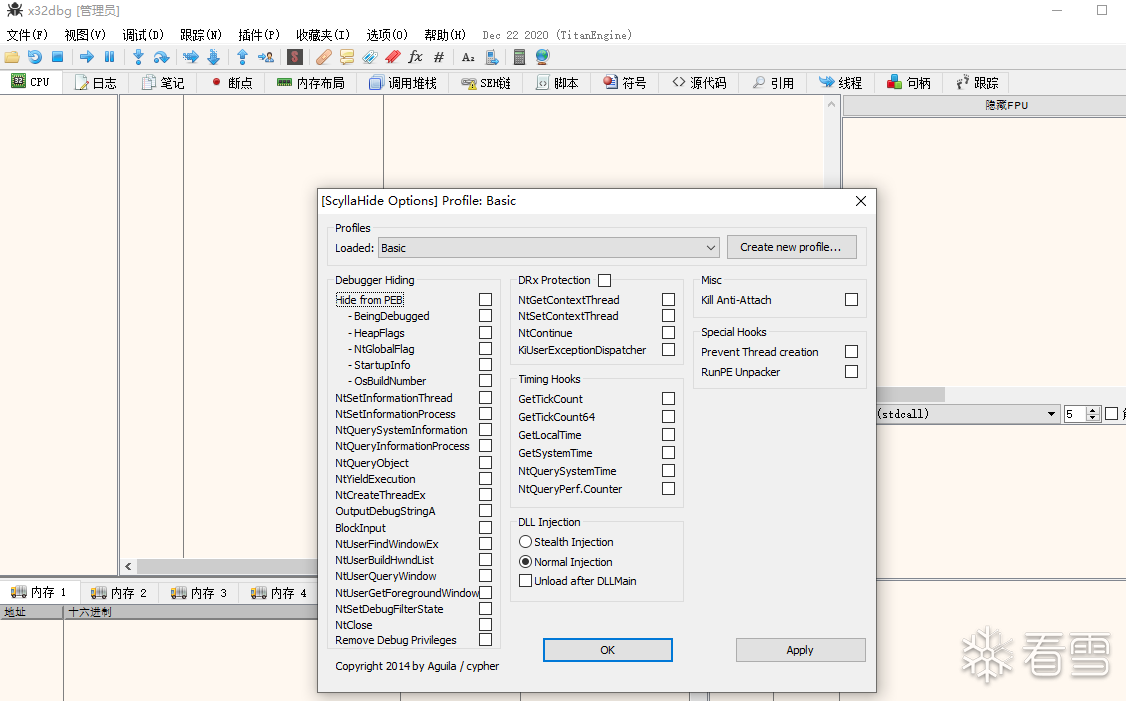Click the 地址 column header
The image size is (1126, 701).
click(x=32, y=612)
